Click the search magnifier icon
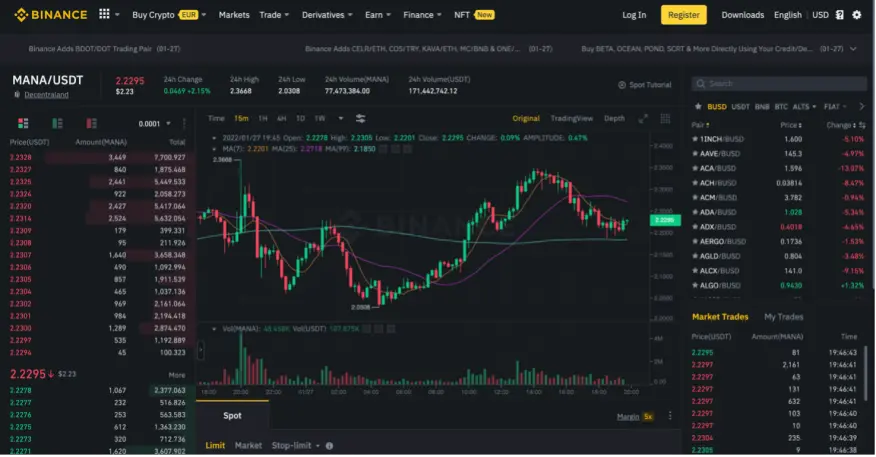 701,84
